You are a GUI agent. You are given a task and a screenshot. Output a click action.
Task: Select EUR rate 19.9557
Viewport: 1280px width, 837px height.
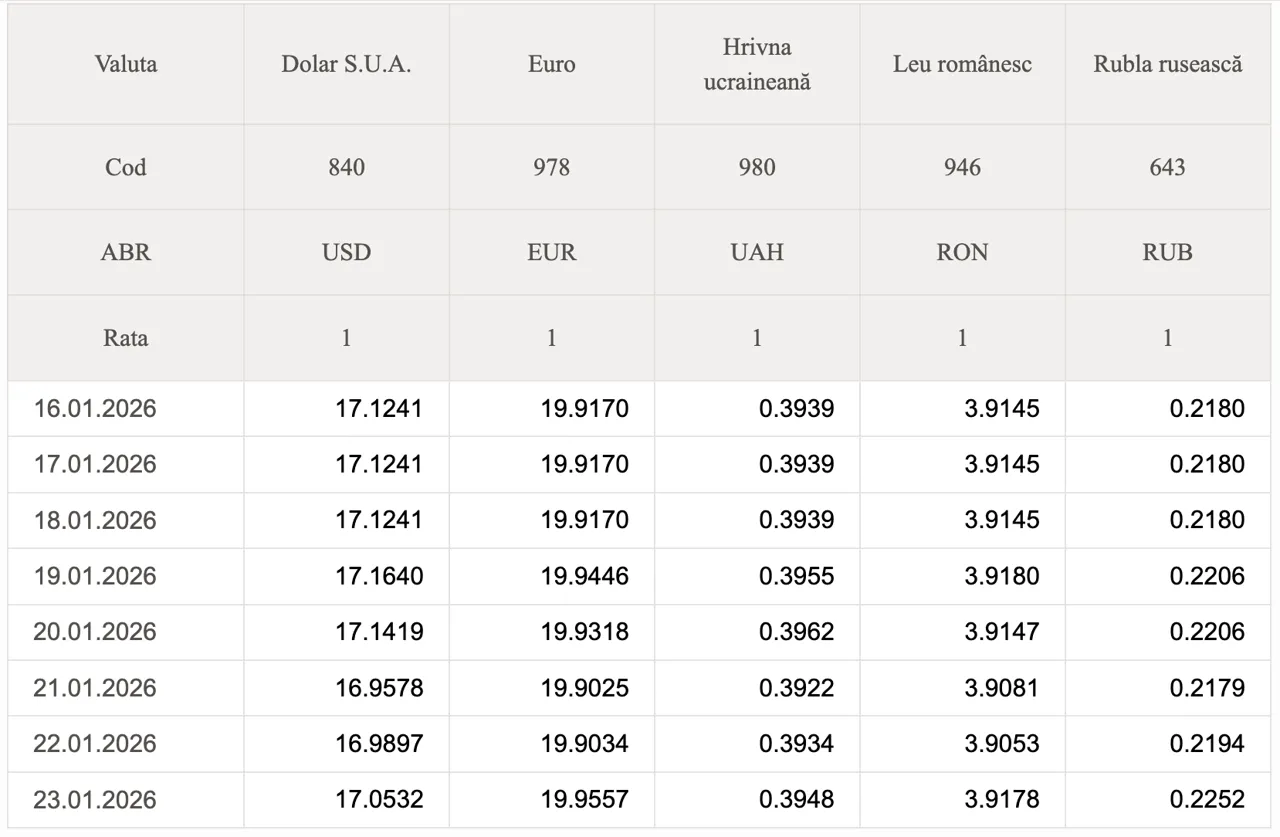[585, 799]
